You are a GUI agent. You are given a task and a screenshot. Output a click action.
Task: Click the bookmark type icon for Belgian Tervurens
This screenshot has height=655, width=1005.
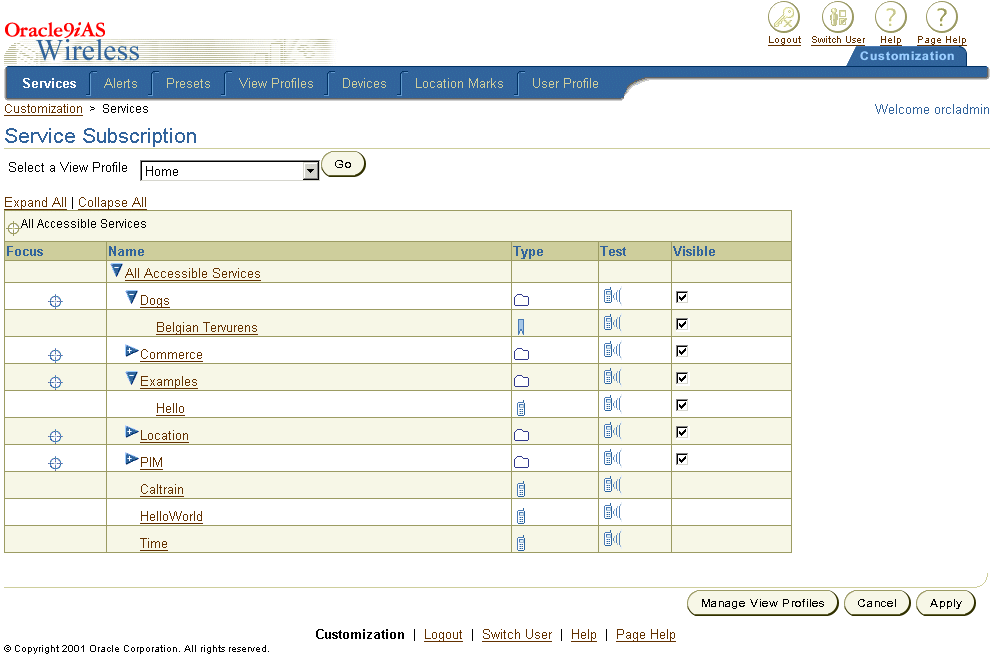521,327
